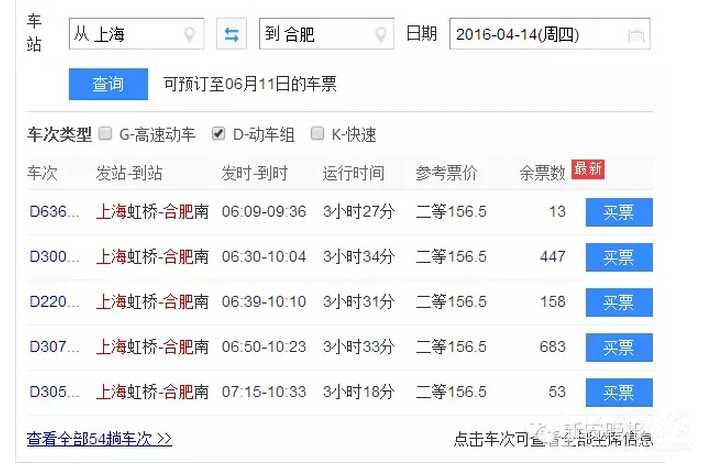The image size is (702, 464).
Task: Click location pin in 从 上海 field
Action: [190, 34]
